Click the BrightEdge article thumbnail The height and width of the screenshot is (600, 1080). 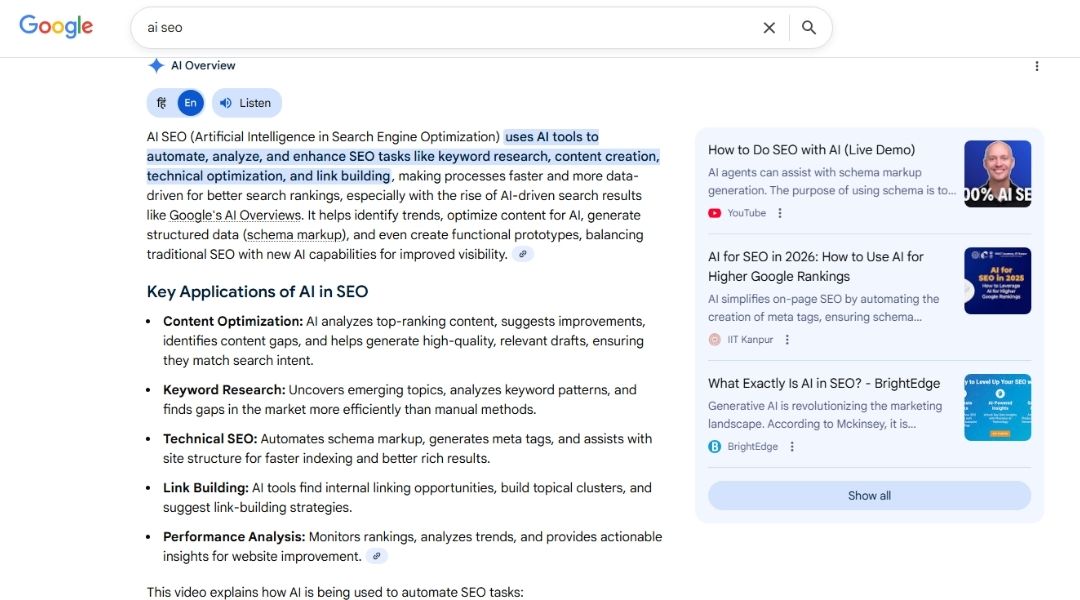pyautogui.click(x=997, y=408)
